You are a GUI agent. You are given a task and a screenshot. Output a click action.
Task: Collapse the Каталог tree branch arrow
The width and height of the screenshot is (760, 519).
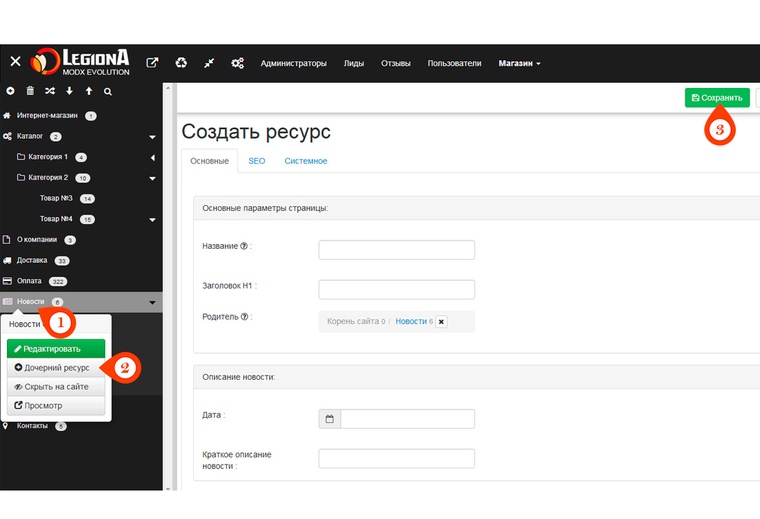point(153,137)
